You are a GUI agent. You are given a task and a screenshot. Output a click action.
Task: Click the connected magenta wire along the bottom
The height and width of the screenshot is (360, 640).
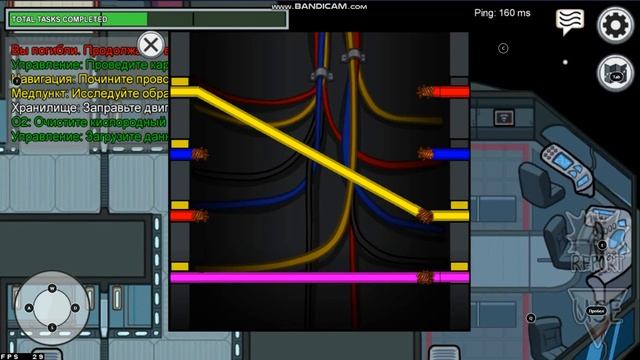pyautogui.click(x=320, y=278)
